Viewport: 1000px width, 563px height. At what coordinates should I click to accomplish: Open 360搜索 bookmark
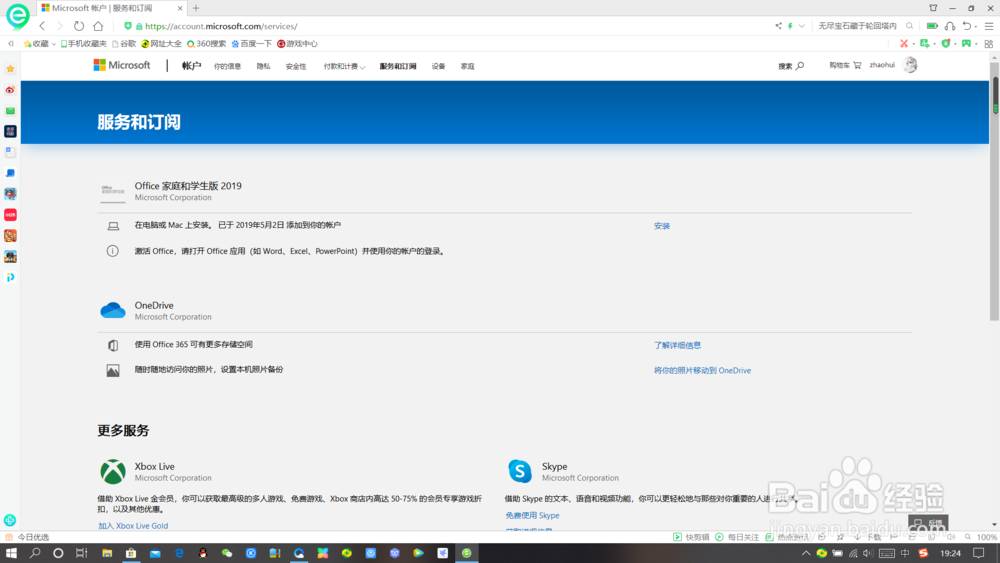tap(206, 43)
